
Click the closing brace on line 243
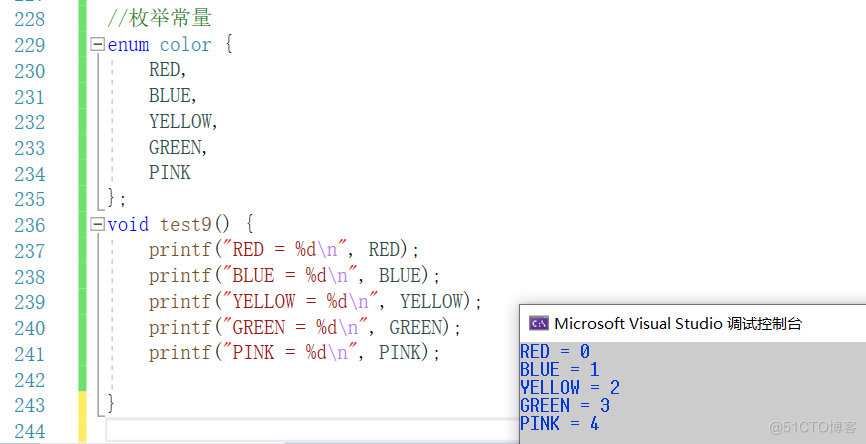coord(111,404)
